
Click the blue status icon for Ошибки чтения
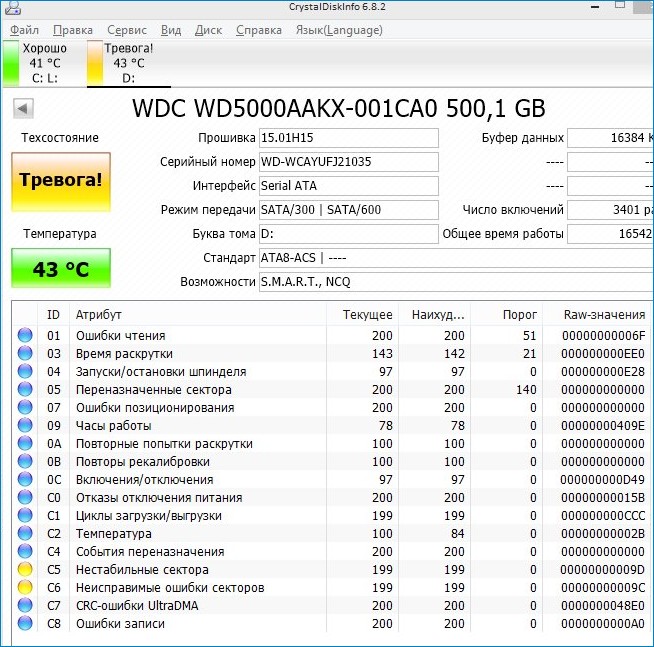[x=25, y=336]
